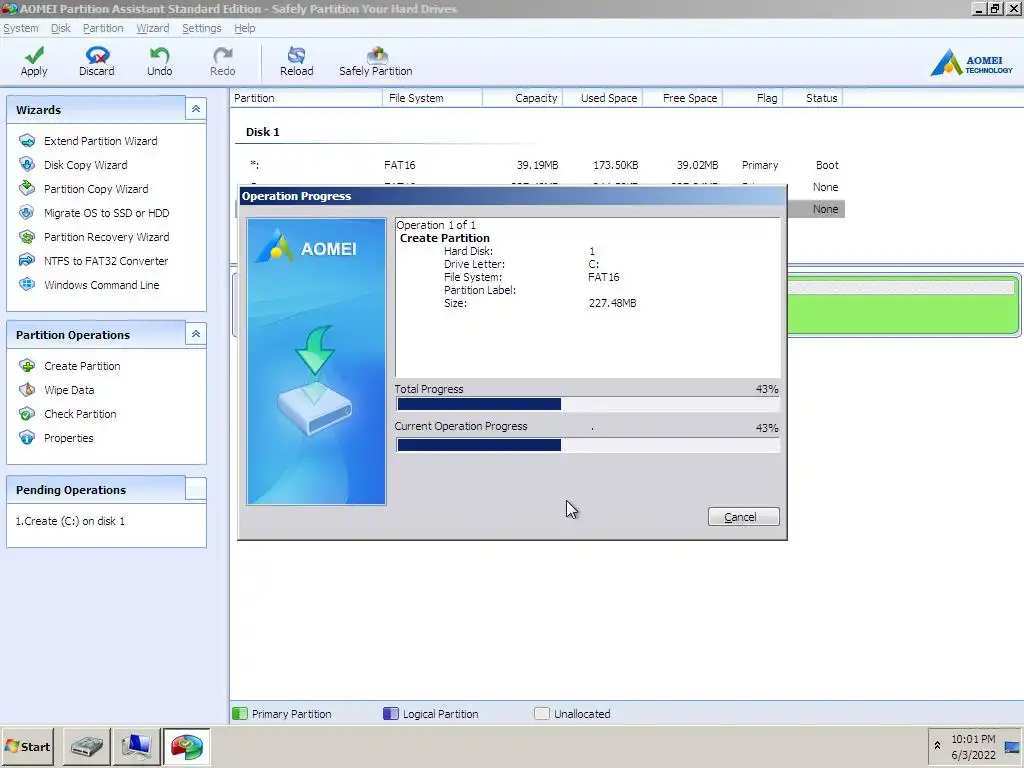Collapse the Wizards panel

pos(196,109)
